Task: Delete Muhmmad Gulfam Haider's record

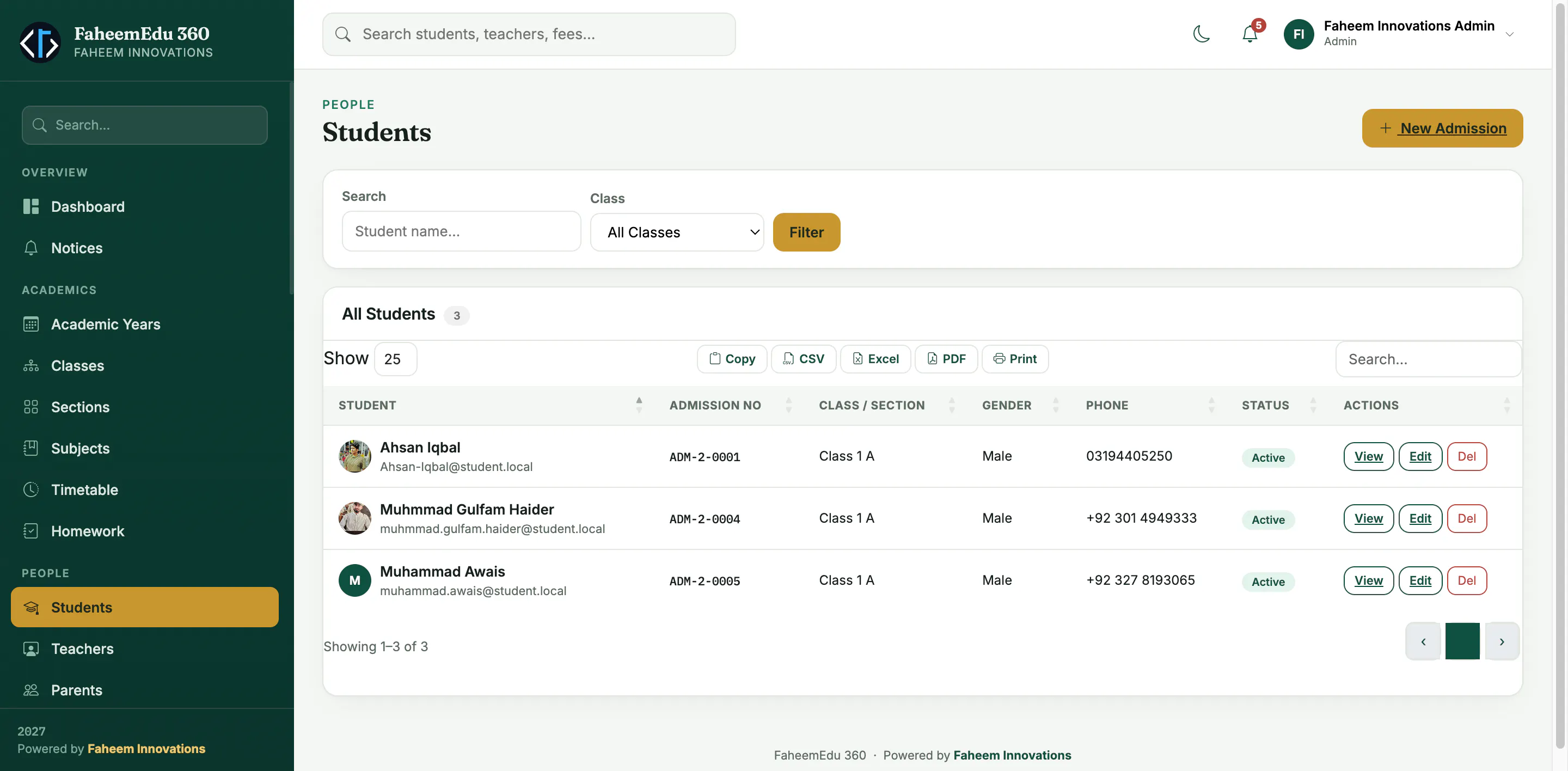Action: pyautogui.click(x=1466, y=518)
